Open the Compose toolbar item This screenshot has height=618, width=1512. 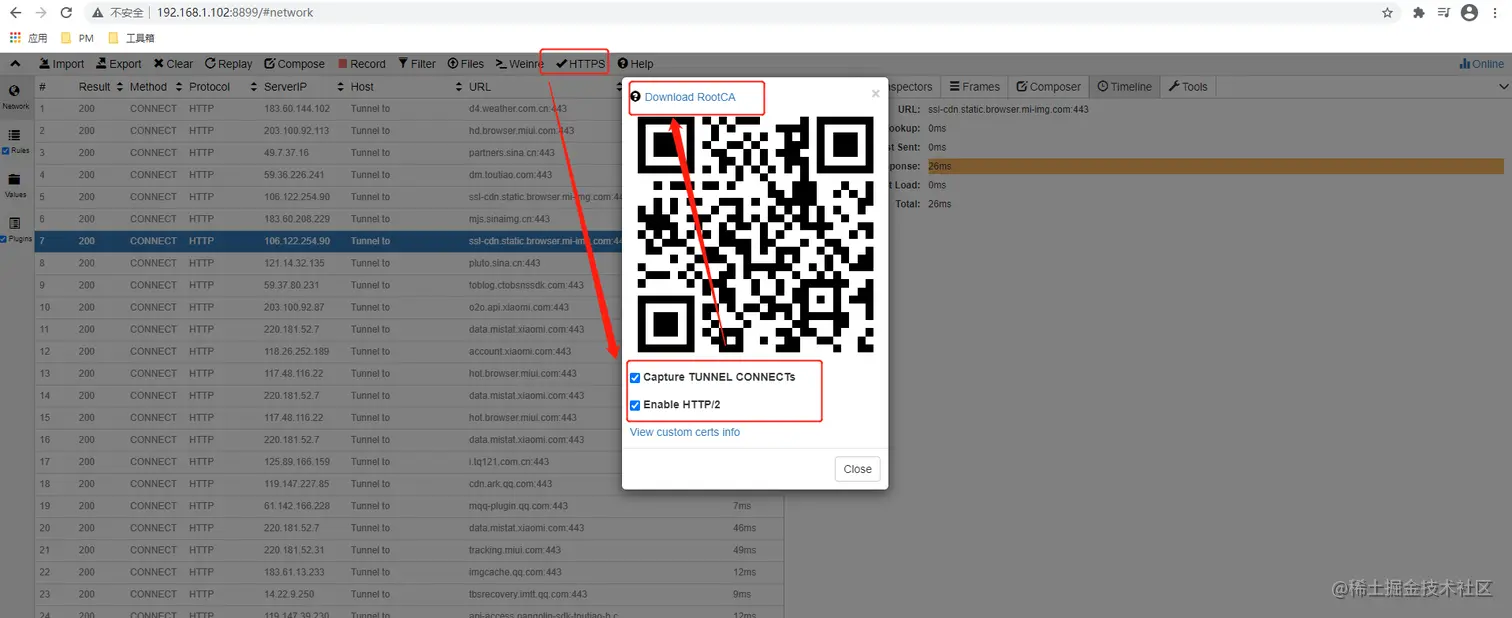coord(294,63)
